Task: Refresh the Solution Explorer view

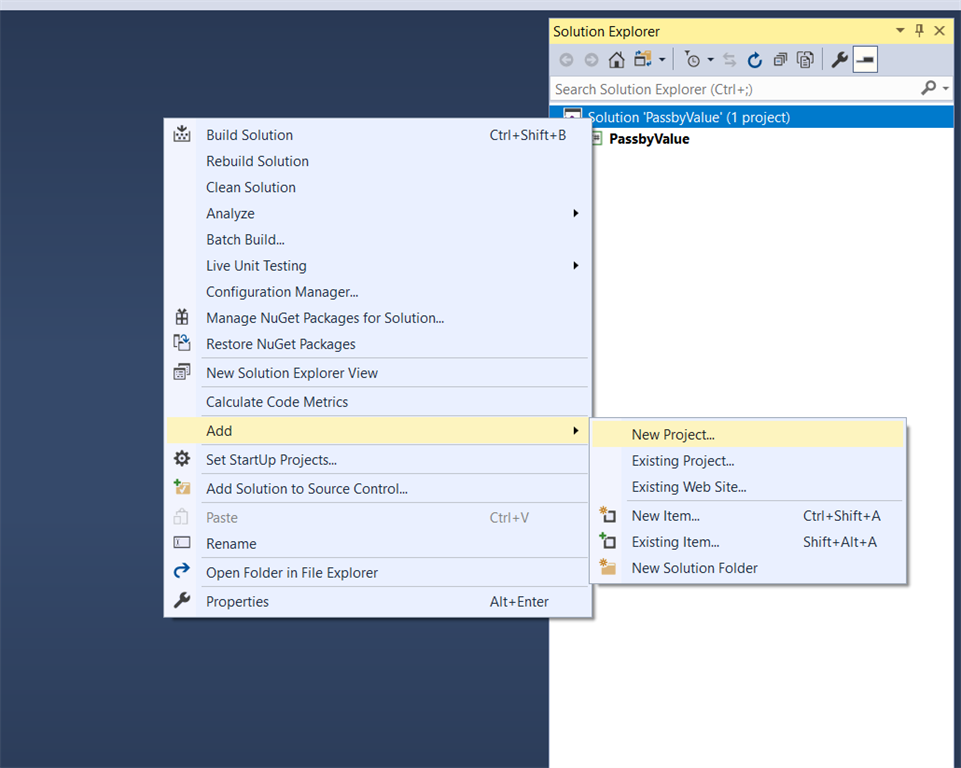Action: point(754,60)
